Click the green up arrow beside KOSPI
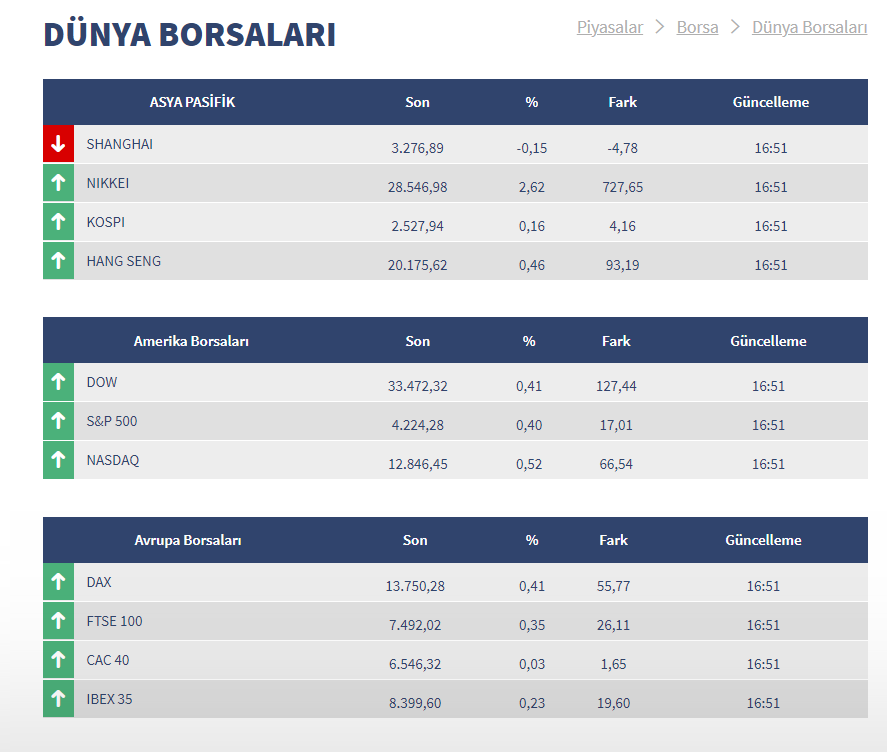 58,222
